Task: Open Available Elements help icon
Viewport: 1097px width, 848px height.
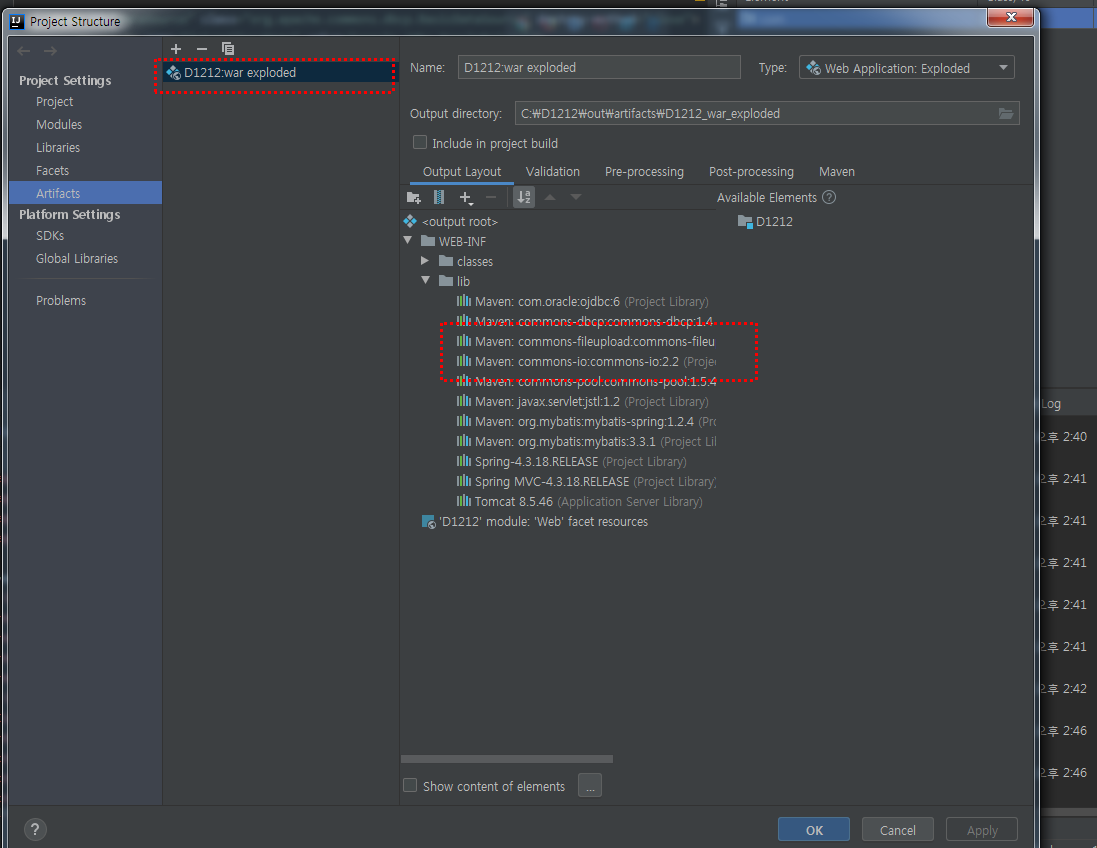Action: [829, 197]
